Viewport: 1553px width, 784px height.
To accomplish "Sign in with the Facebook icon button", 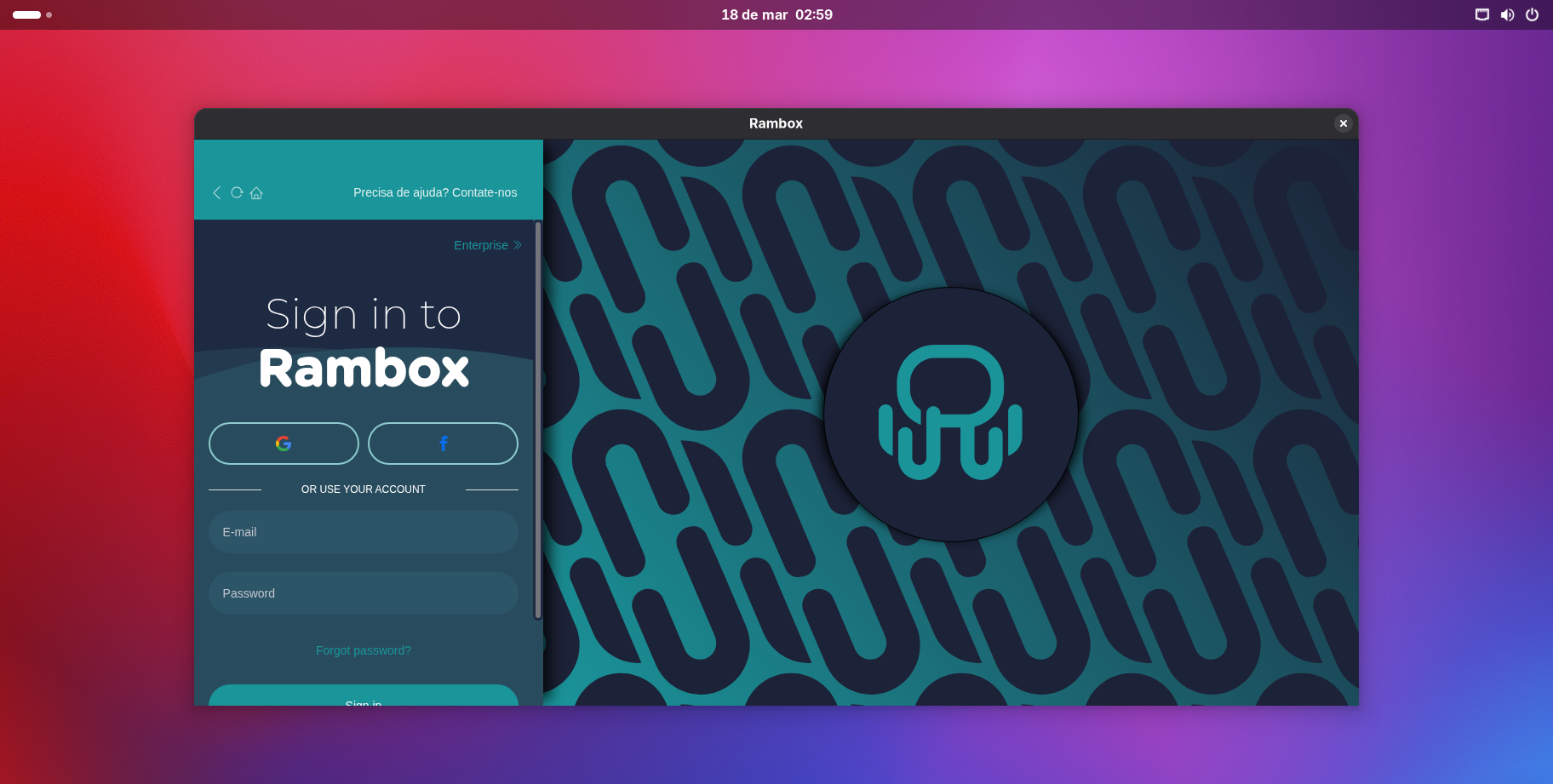I will coord(443,444).
